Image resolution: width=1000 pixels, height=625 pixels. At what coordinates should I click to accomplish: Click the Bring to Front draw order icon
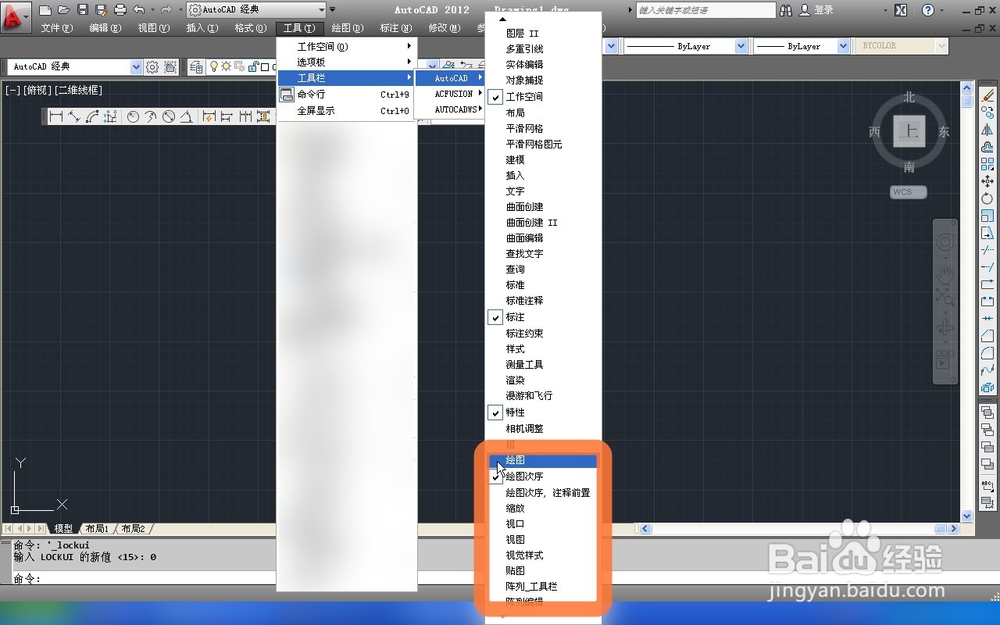pyautogui.click(x=987, y=413)
